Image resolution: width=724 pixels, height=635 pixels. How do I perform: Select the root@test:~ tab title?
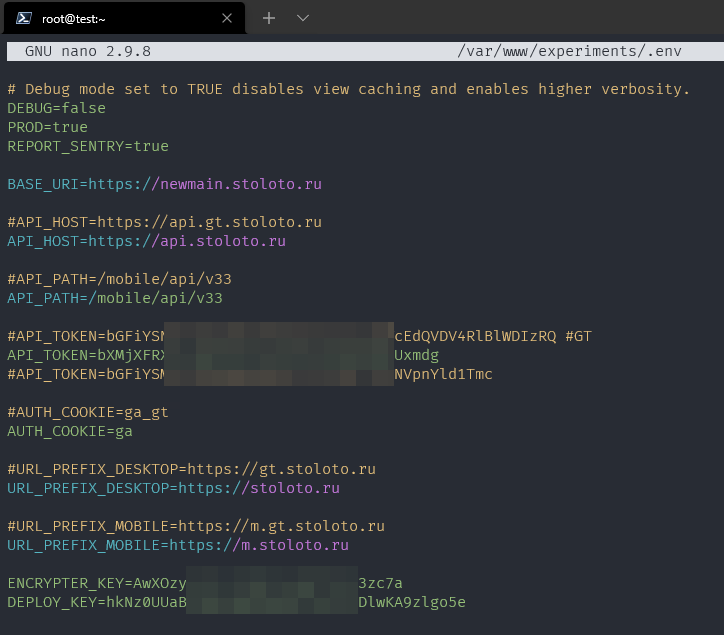point(76,18)
